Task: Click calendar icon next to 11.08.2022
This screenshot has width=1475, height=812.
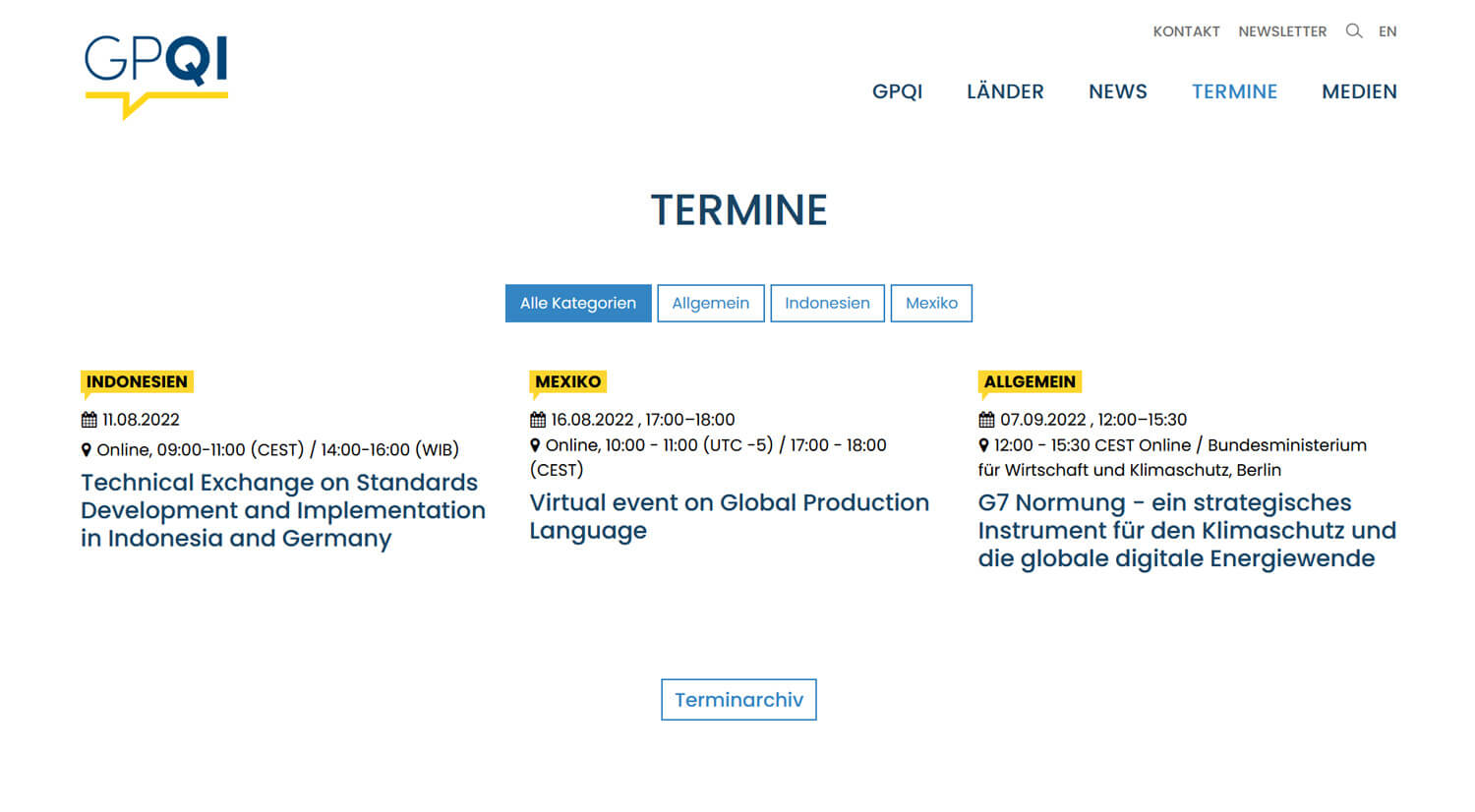Action: (x=89, y=420)
